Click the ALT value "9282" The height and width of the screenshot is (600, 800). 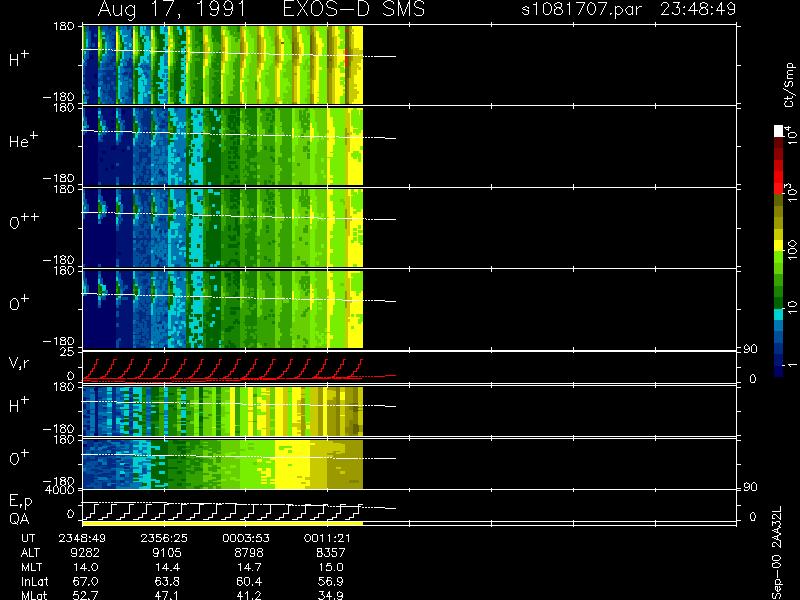(85, 553)
